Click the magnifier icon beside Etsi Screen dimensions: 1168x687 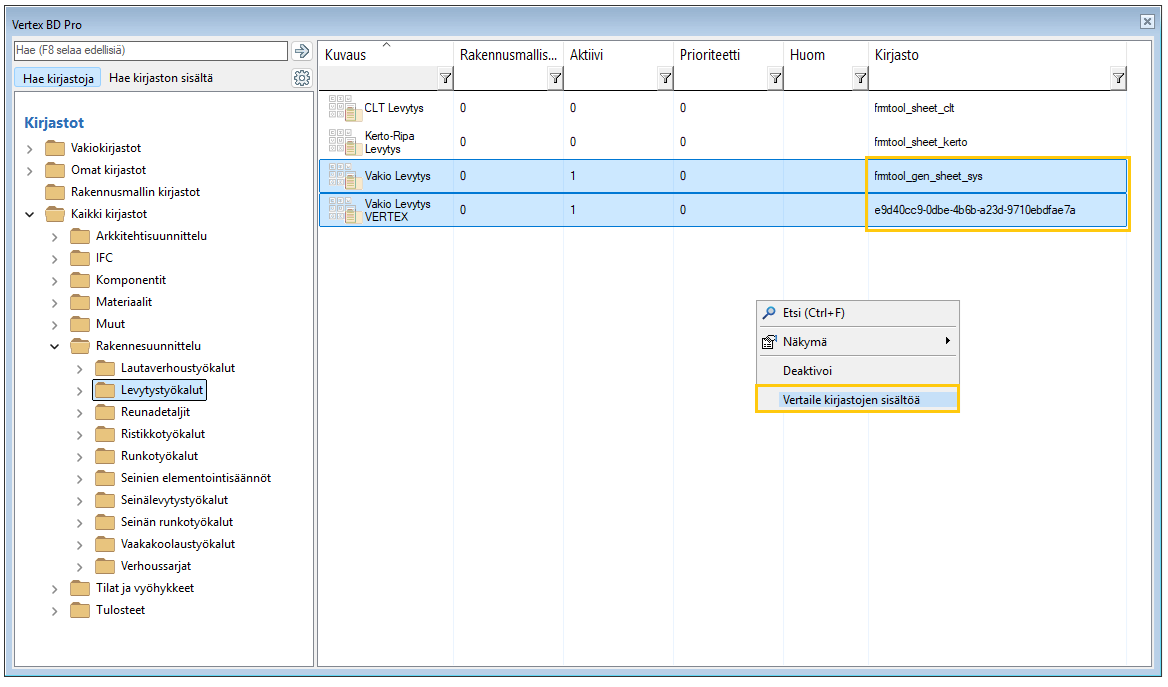coord(769,313)
